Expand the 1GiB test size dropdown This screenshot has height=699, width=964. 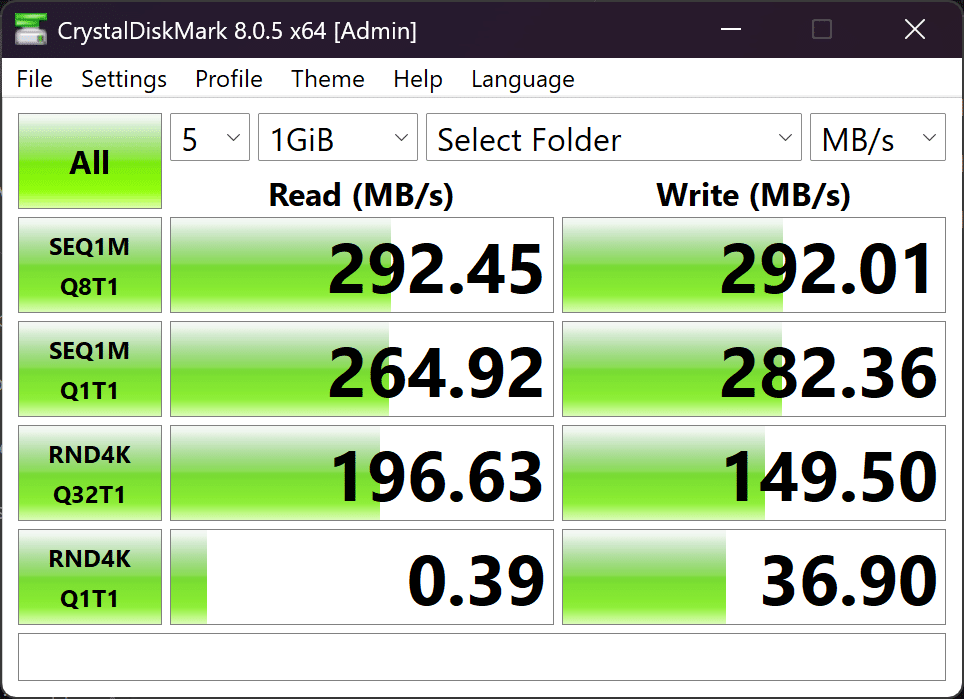[x=338, y=138]
